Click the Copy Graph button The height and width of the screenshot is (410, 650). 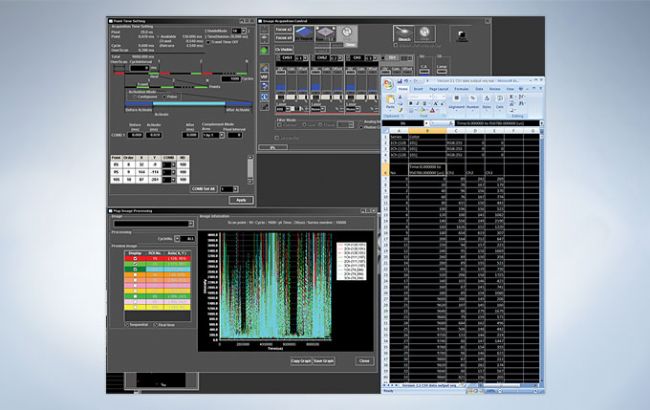pos(300,360)
